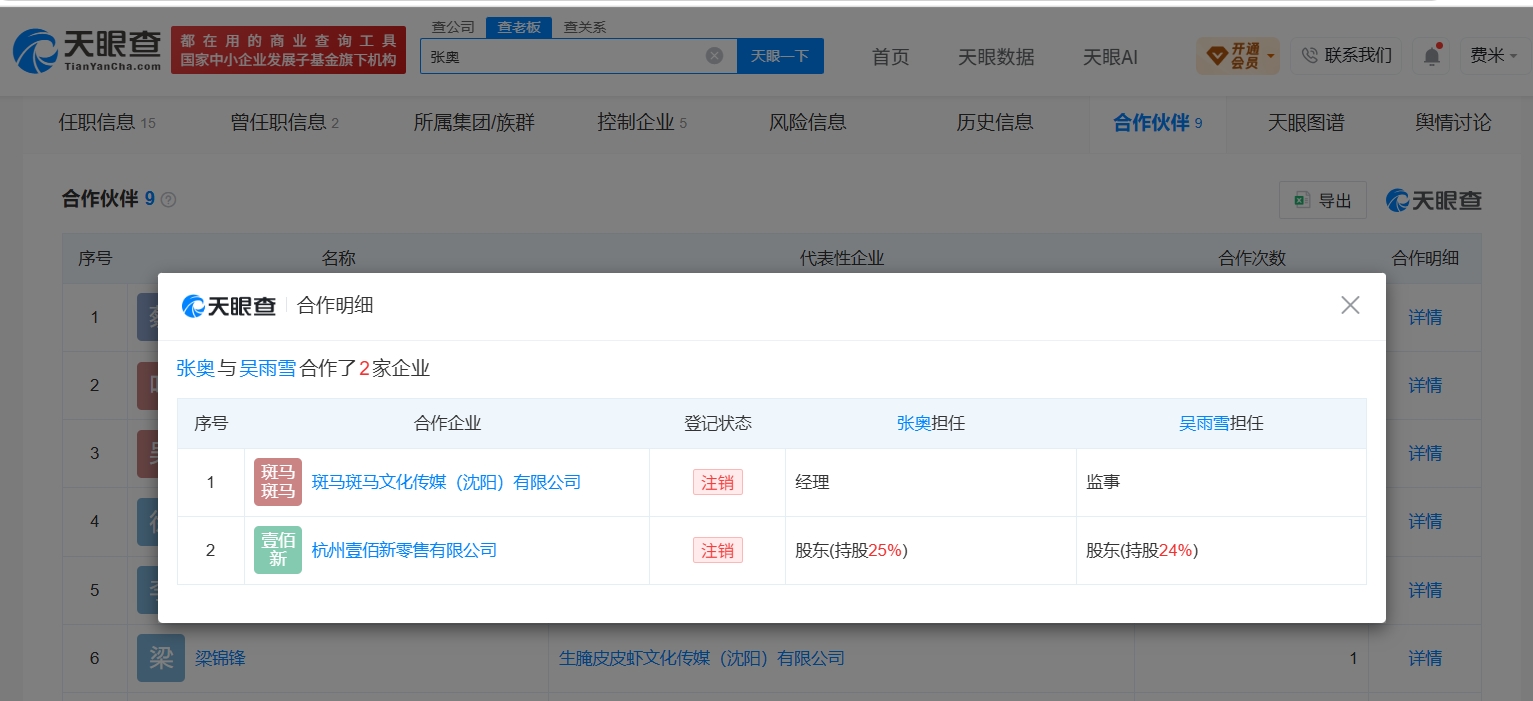Click 吴雨雪 link in 担任 column header

[1204, 423]
